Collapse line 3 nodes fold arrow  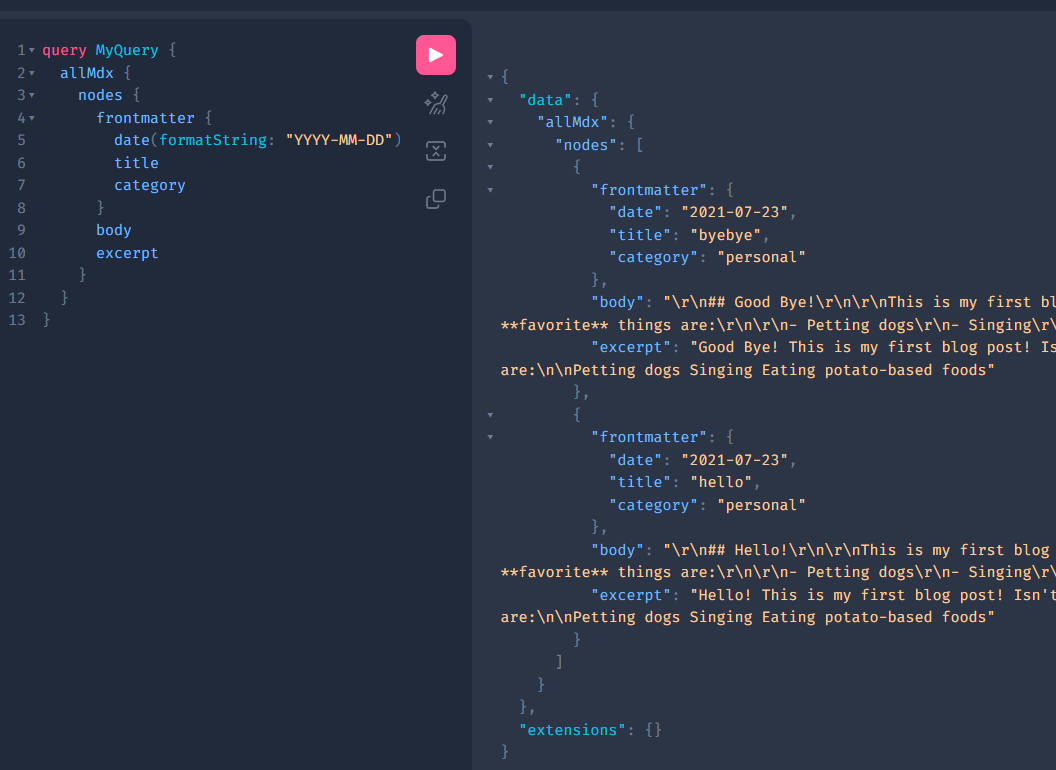pyautogui.click(x=32, y=96)
